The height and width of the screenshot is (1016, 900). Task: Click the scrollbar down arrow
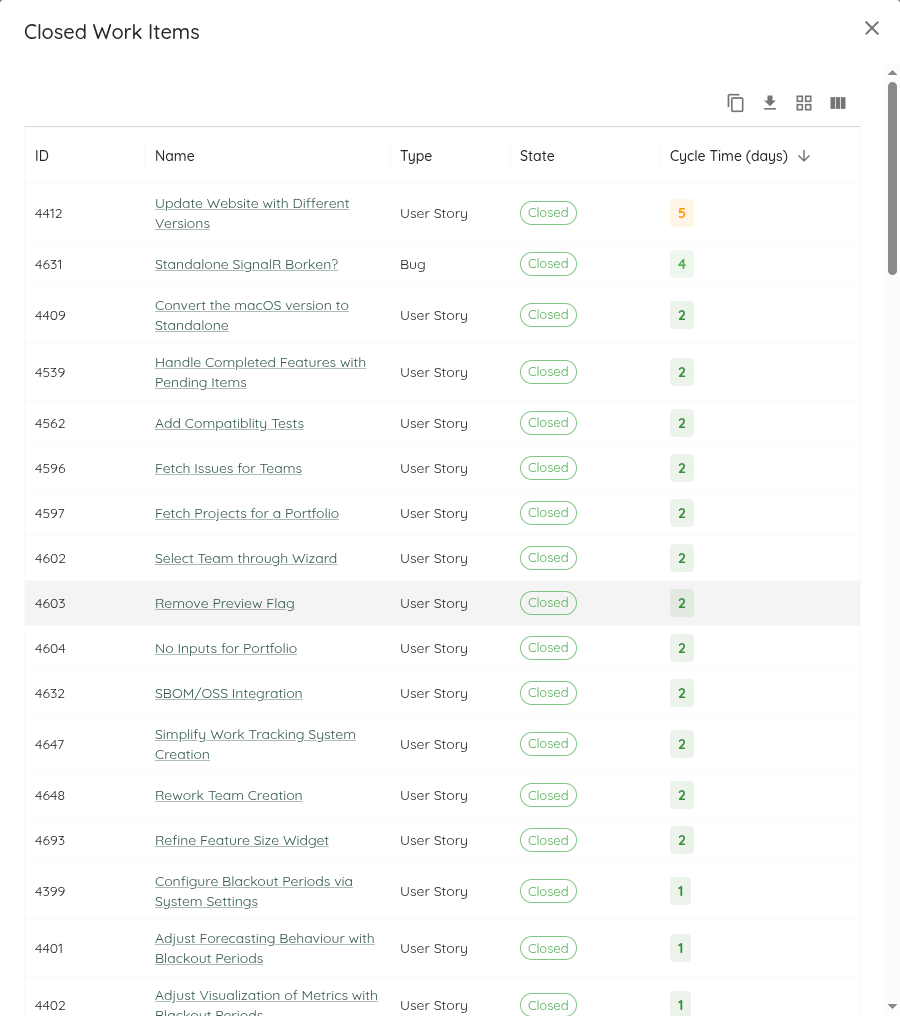pos(892,1005)
